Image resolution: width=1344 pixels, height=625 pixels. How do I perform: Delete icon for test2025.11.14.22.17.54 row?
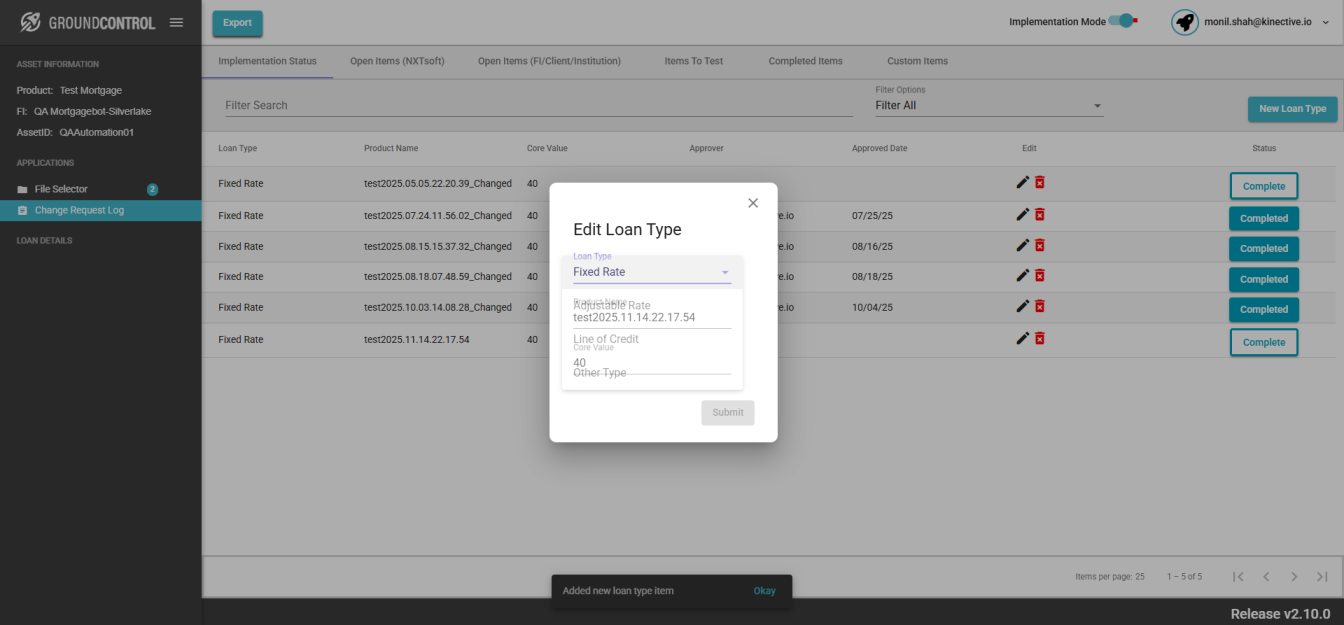[x=1039, y=338]
